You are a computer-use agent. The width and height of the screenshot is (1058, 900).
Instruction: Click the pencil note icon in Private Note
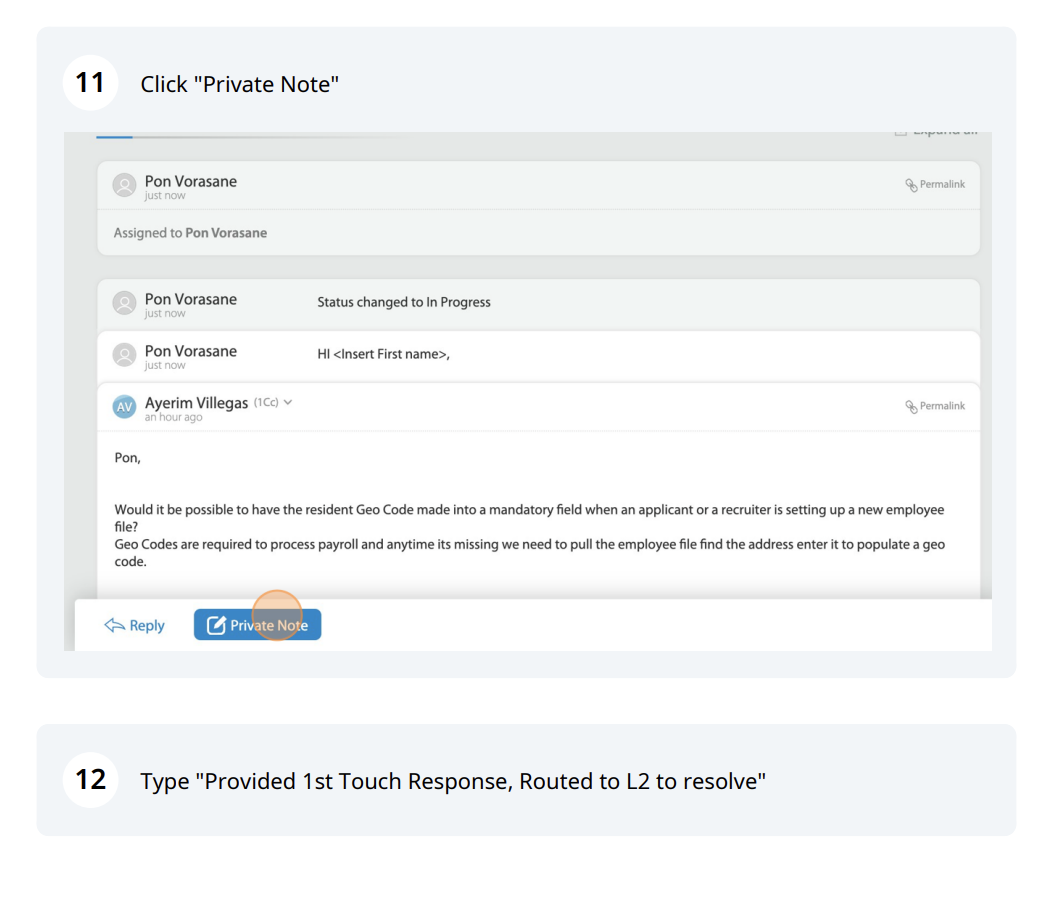(x=216, y=625)
